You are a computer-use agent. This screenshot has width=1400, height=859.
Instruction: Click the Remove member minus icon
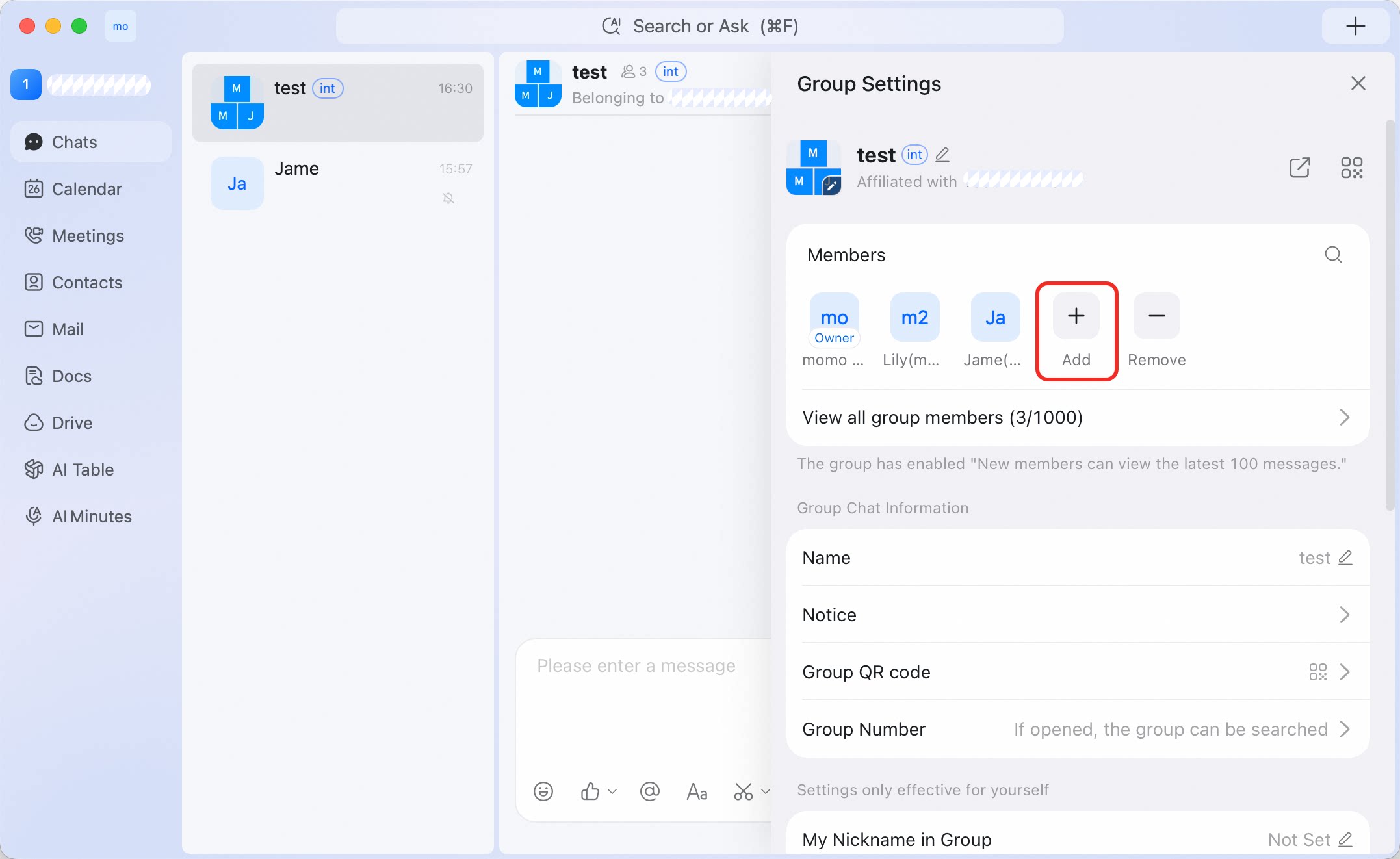[1156, 316]
